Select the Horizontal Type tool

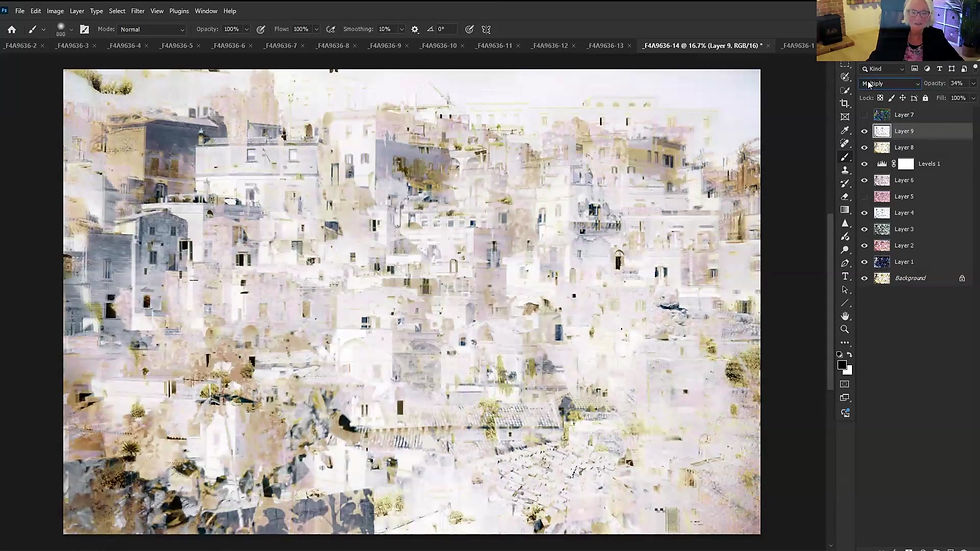(845, 276)
